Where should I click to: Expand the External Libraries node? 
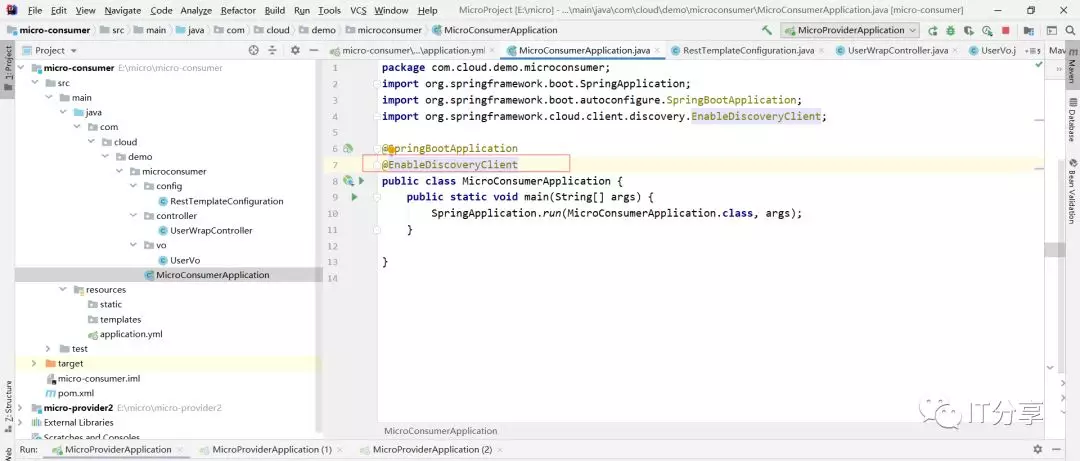tap(20, 422)
